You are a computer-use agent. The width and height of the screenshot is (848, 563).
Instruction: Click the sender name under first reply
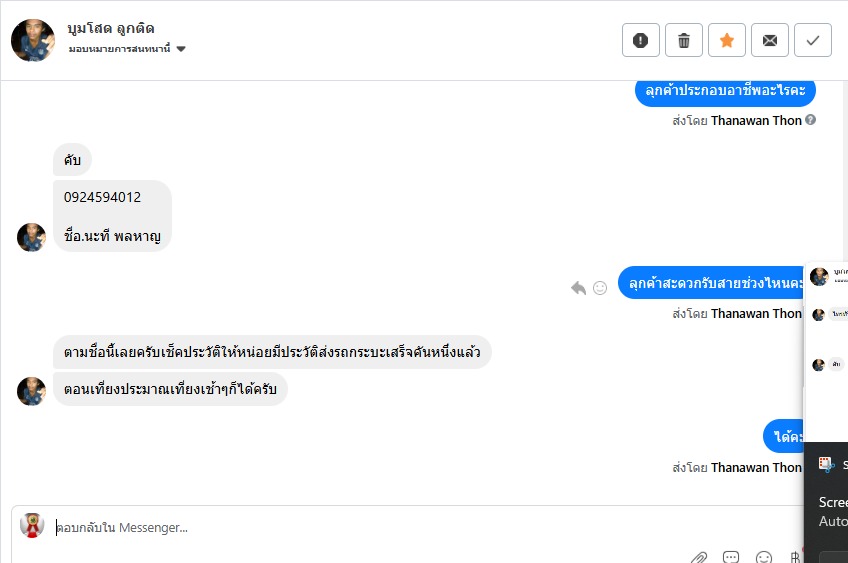coord(756,120)
